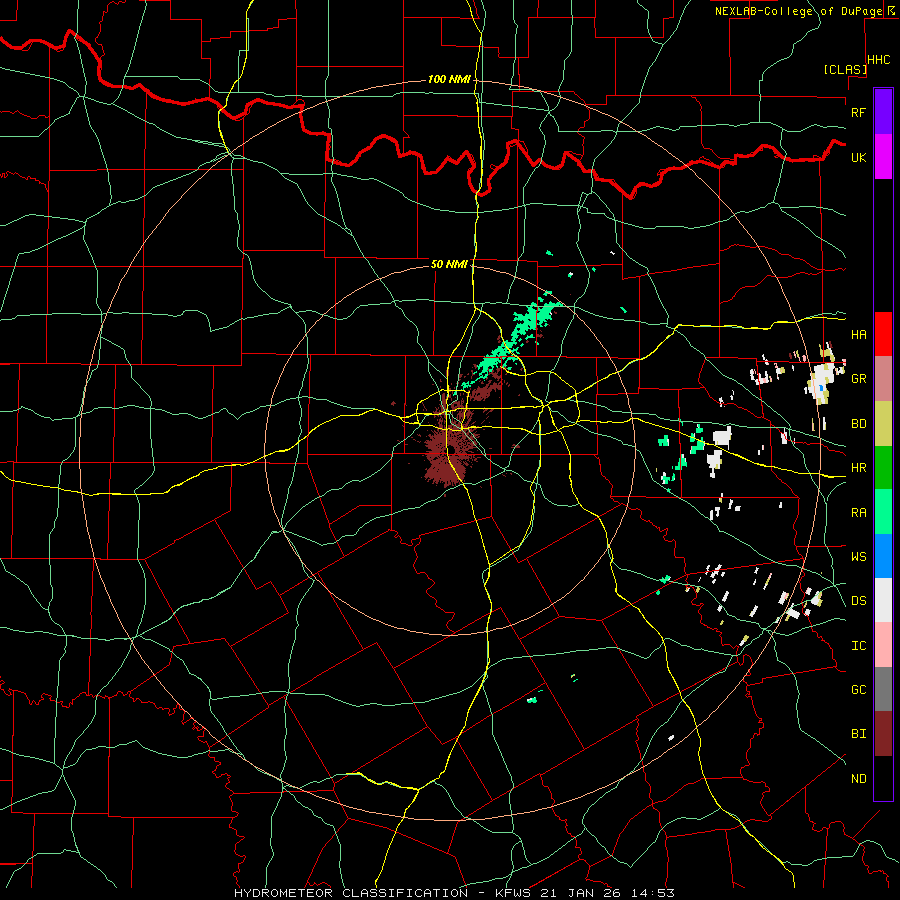
Task: Click the "RA" legend label
Action: (858, 513)
